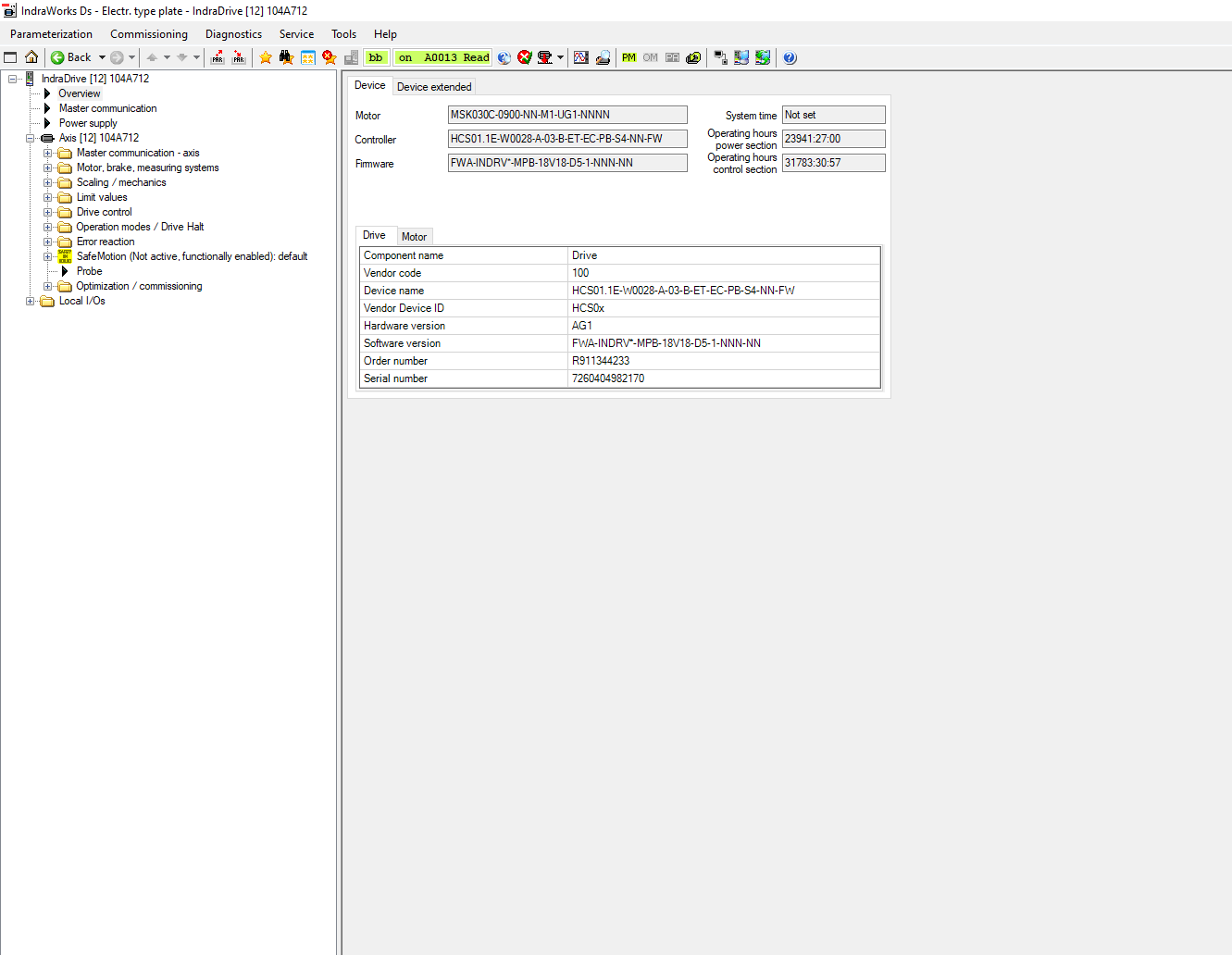Click the red clear error icon
Image resolution: width=1232 pixels, height=955 pixels.
click(x=525, y=57)
